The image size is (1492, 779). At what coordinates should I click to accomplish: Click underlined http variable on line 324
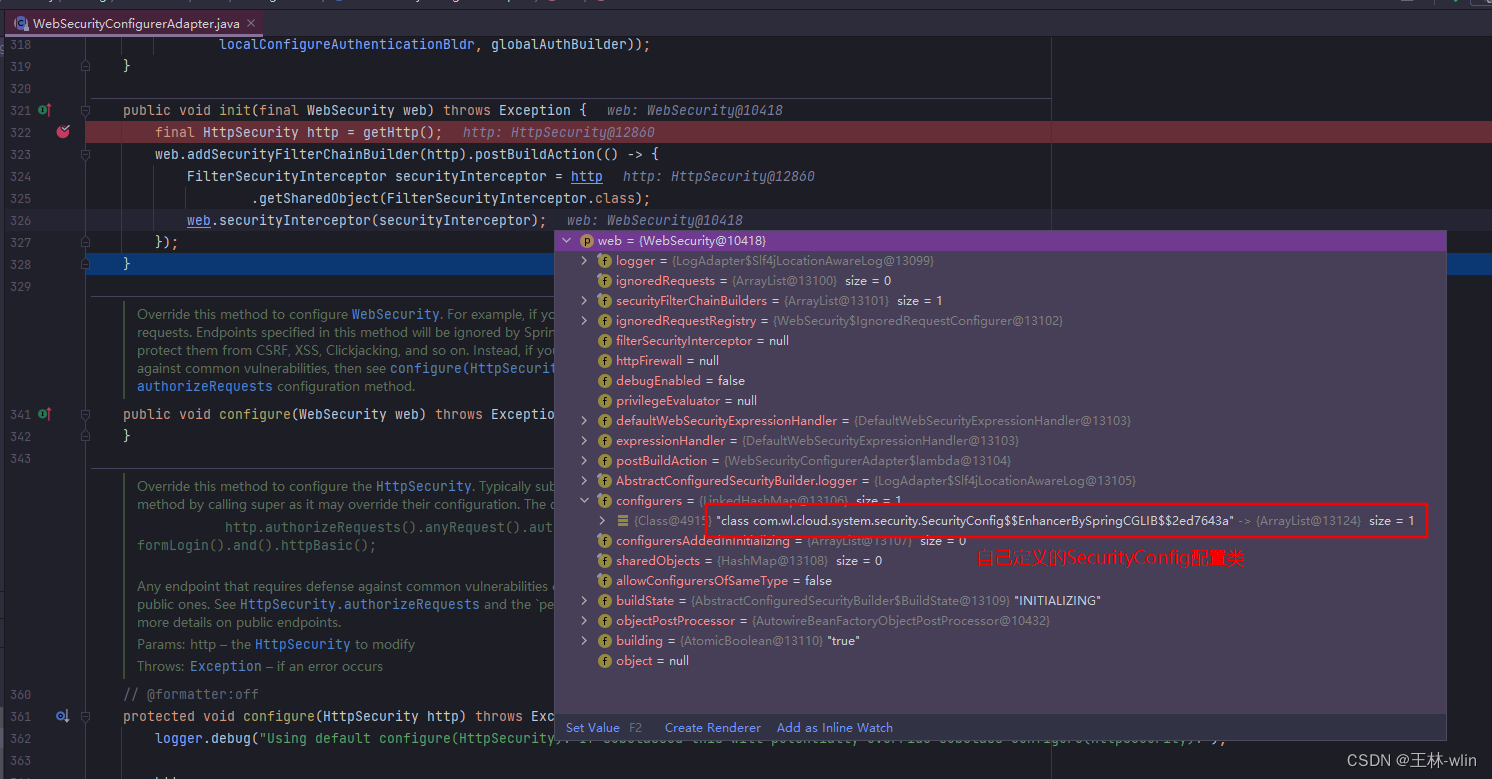[x=587, y=176]
